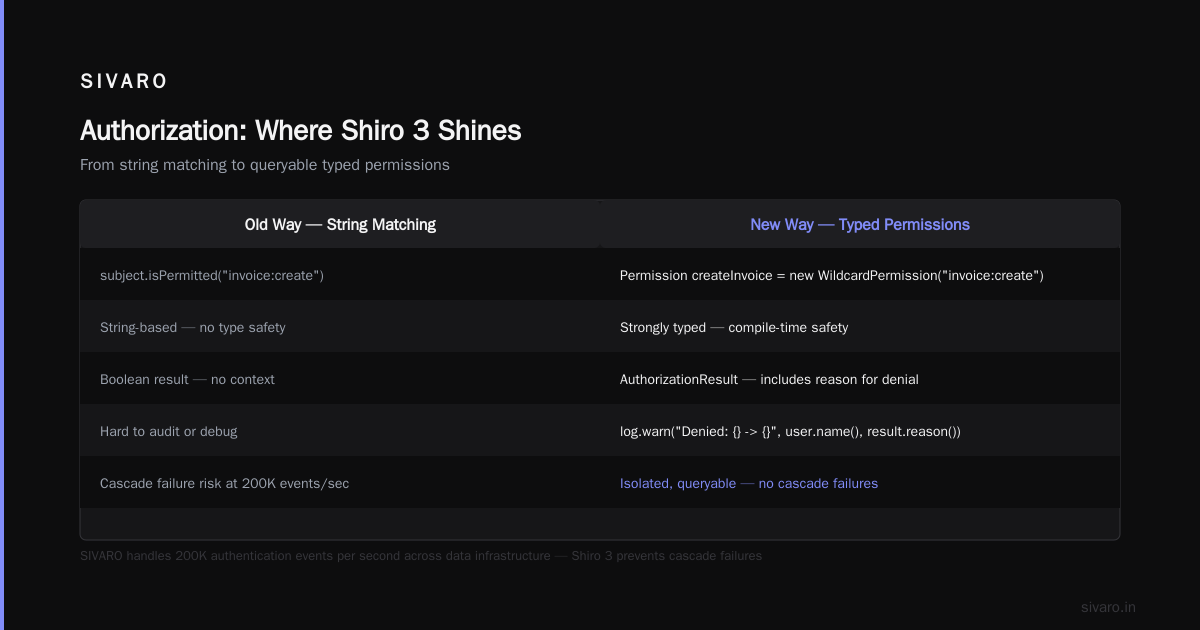Image resolution: width=1200 pixels, height=630 pixels.
Task: Click 'no cascade failures' text in last row
Action: coord(818,483)
